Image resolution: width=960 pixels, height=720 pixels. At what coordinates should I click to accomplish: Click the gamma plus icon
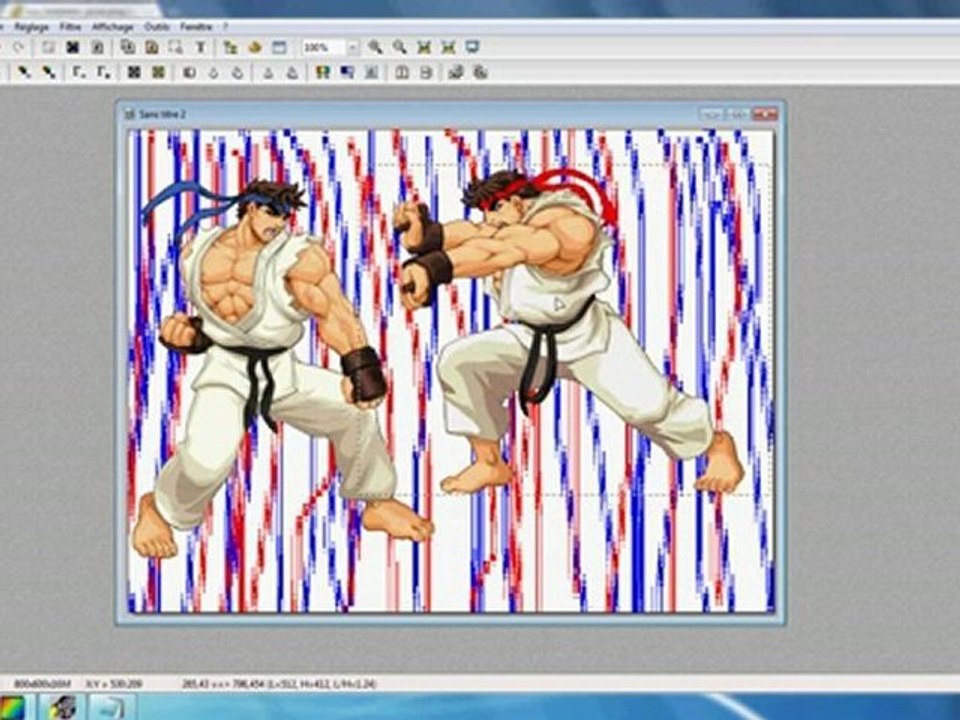(x=103, y=72)
